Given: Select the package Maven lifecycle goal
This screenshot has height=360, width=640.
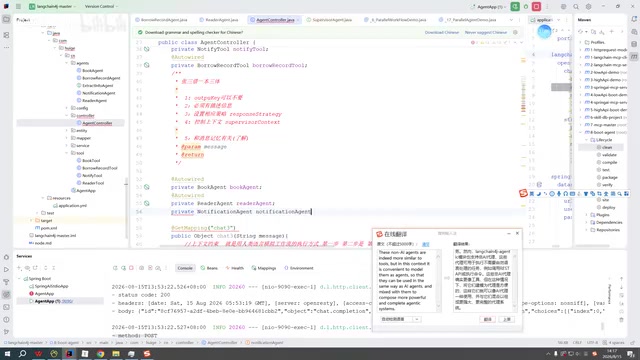Looking at the screenshot, I should click(x=610, y=177).
